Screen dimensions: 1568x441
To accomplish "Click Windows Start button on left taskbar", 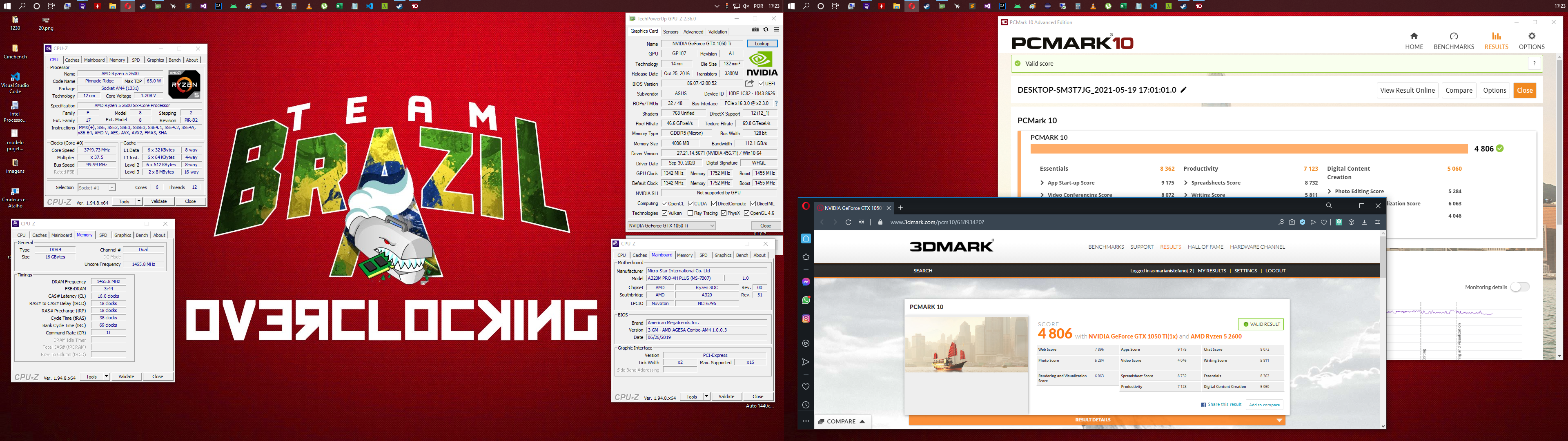I will point(7,6).
